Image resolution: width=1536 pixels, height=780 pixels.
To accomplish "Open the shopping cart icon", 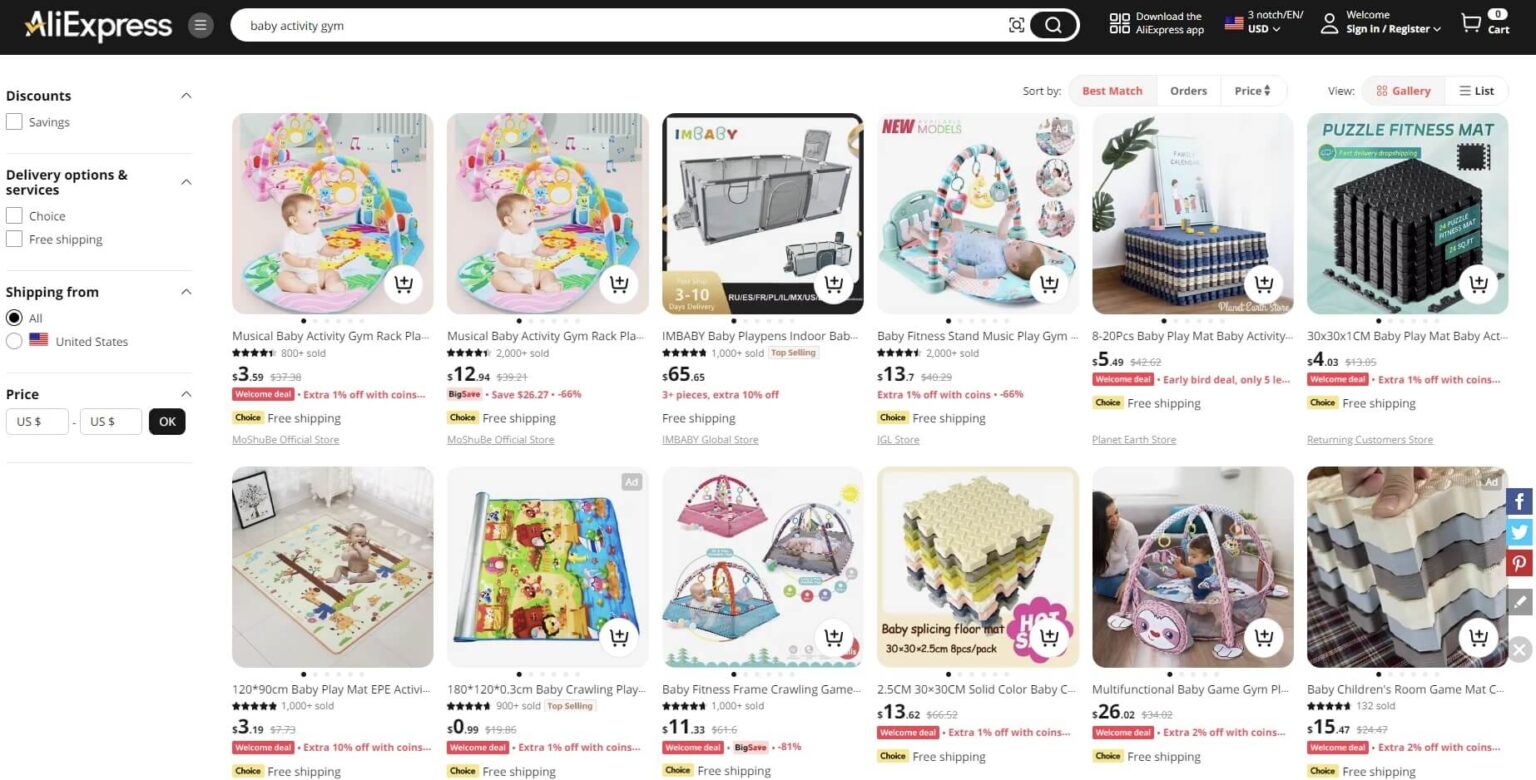I will pos(1471,23).
